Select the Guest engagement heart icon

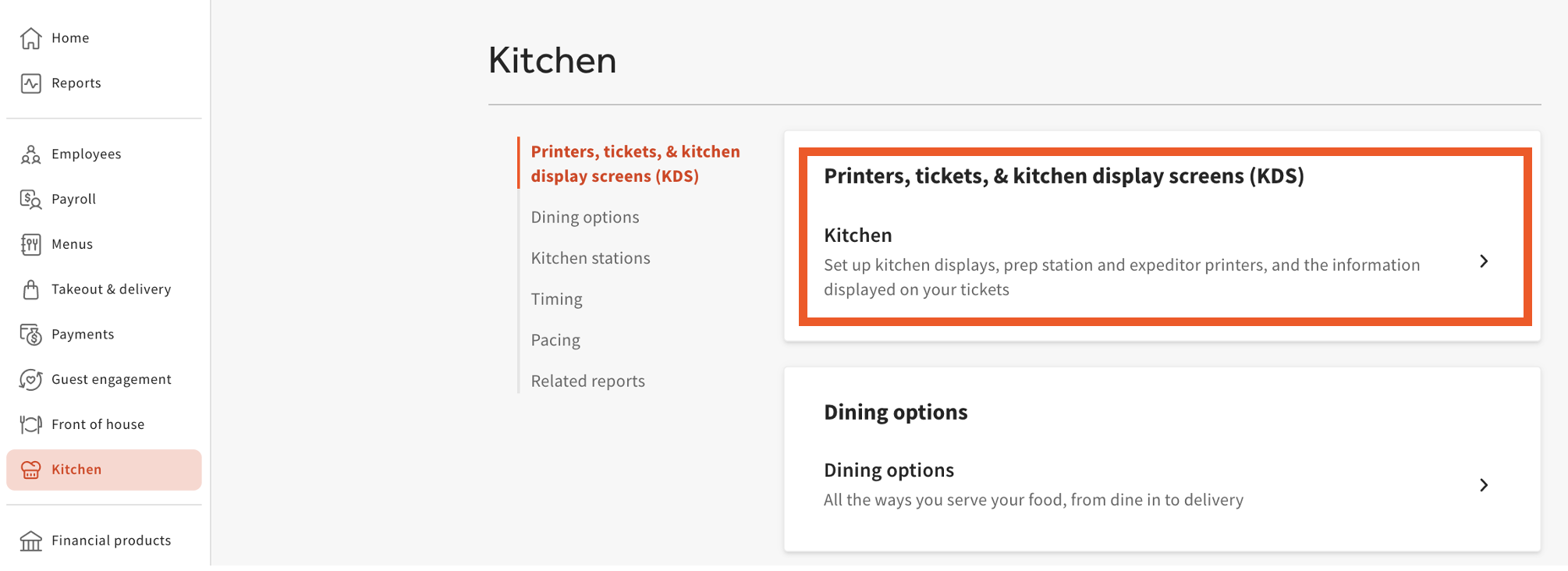click(31, 380)
